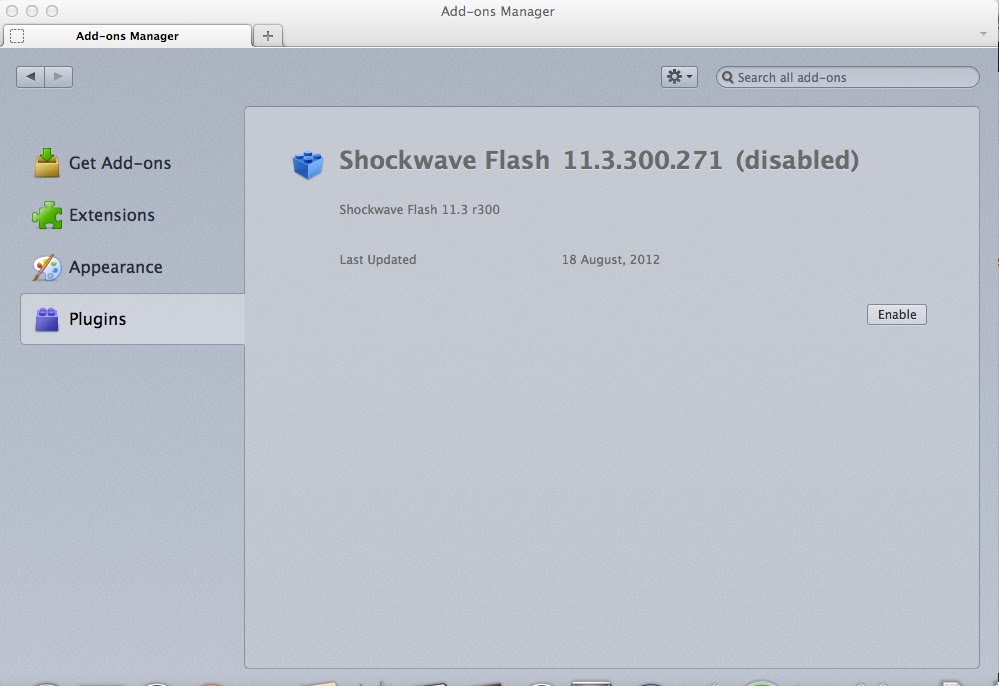Select the Add-ons Manager browser tab
This screenshot has width=999, height=686.
[127, 36]
